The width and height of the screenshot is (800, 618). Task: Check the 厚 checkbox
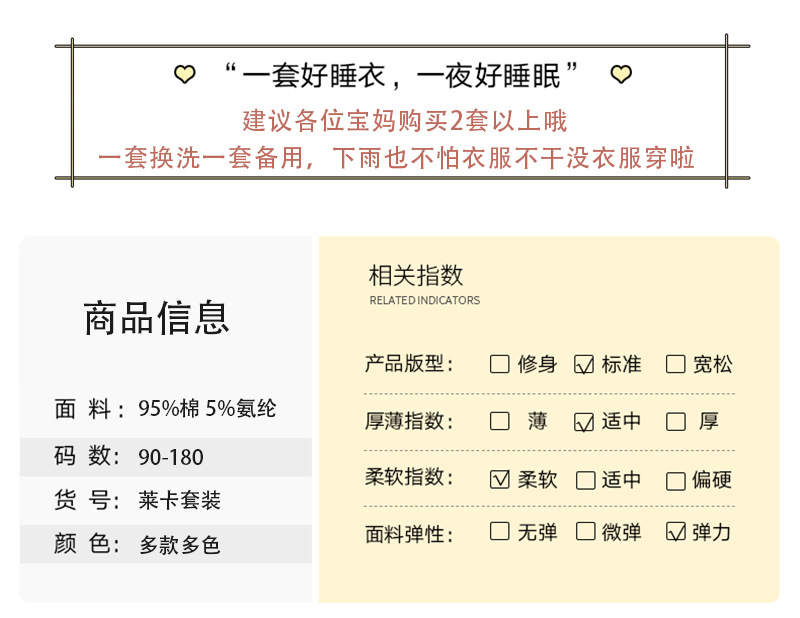point(675,421)
